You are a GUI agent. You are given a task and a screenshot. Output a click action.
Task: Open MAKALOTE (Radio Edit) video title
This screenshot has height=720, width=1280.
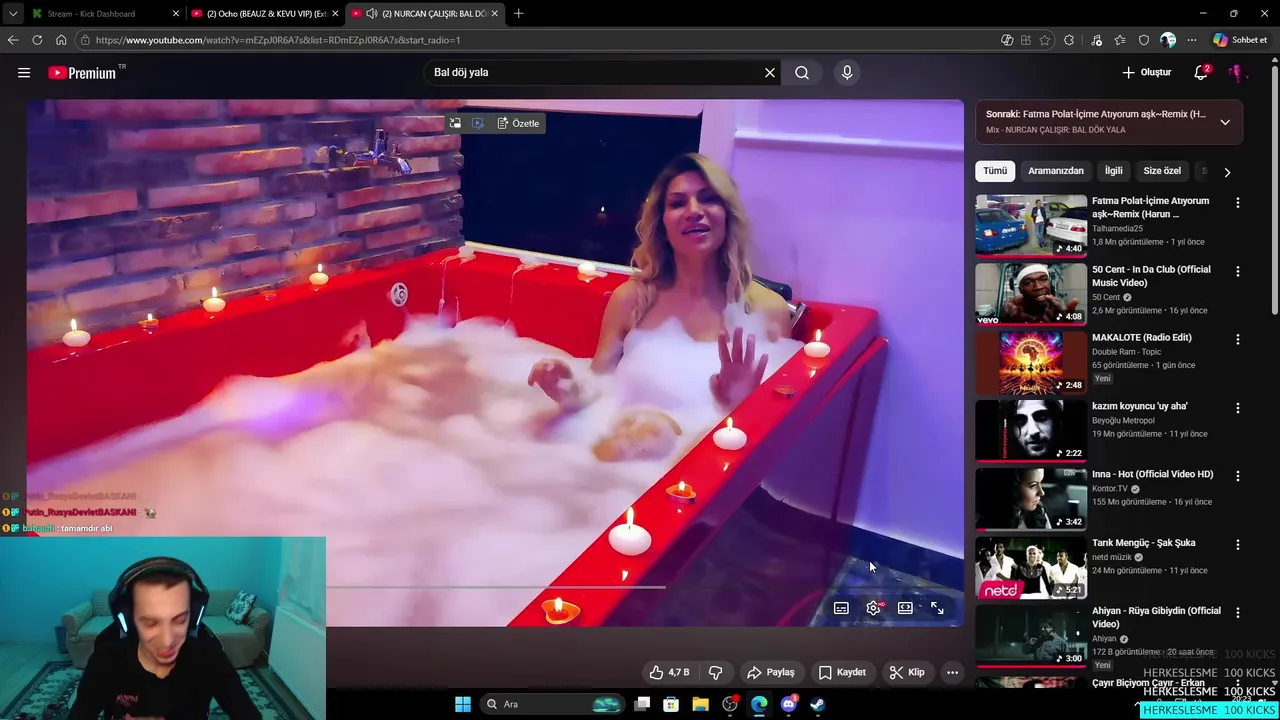tap(1143, 338)
